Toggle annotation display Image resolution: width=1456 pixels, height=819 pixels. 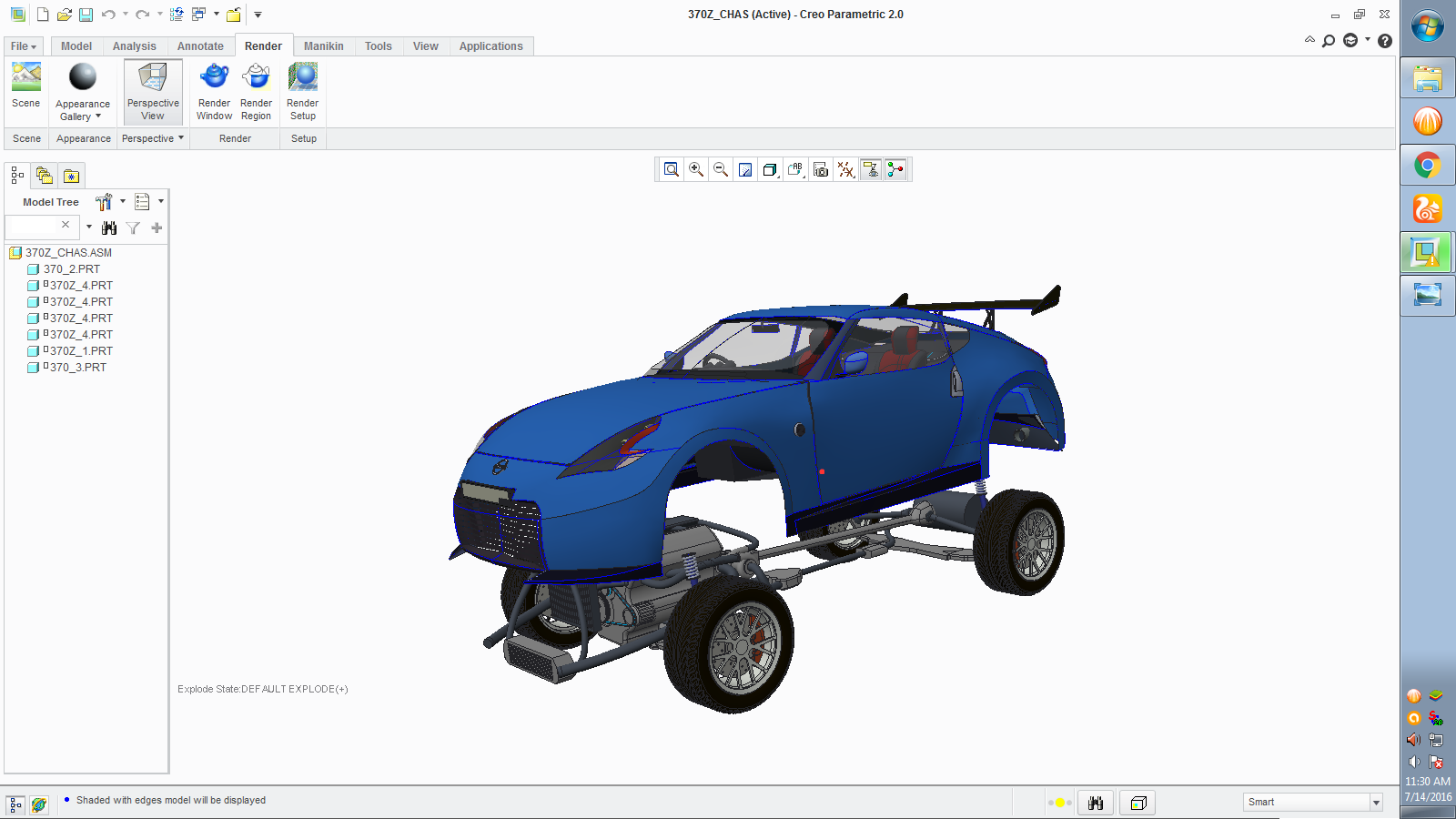(871, 169)
